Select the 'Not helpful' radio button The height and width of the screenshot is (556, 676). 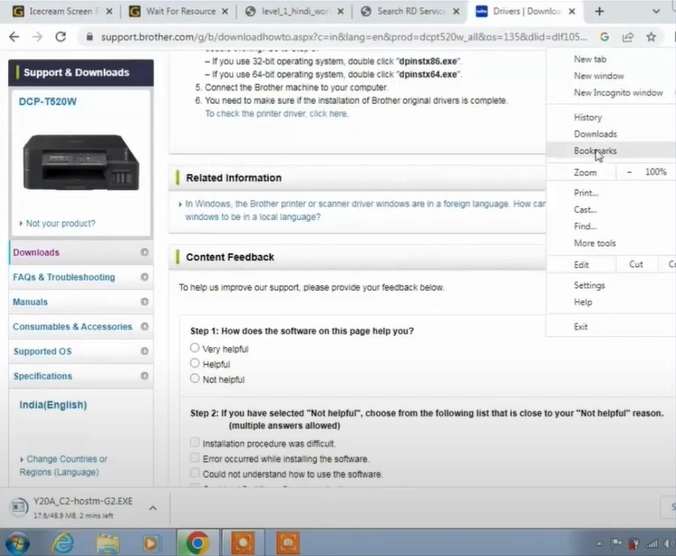tap(195, 379)
